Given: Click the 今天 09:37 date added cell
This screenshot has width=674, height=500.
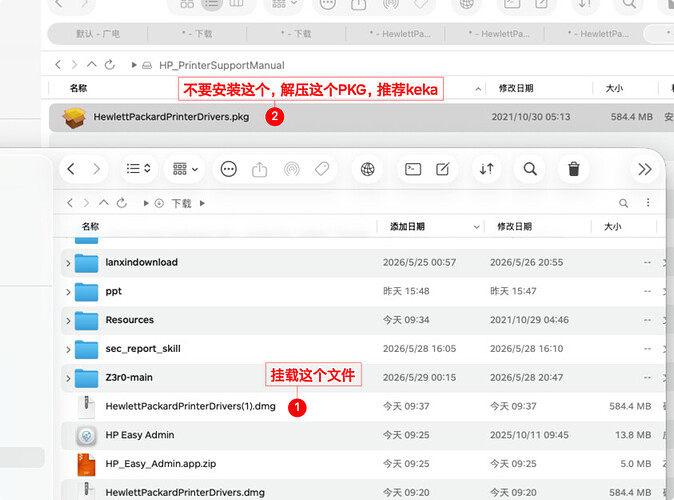Looking at the screenshot, I should click(x=406, y=406).
